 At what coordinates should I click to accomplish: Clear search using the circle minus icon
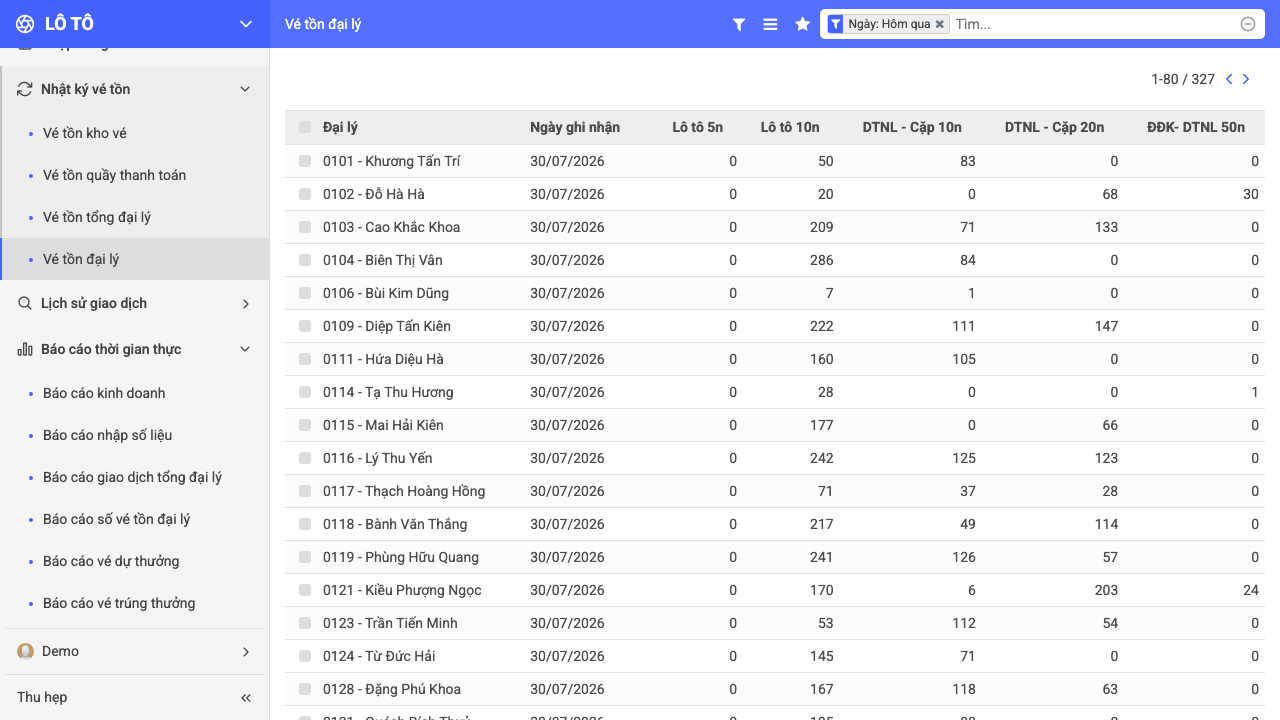[1248, 24]
